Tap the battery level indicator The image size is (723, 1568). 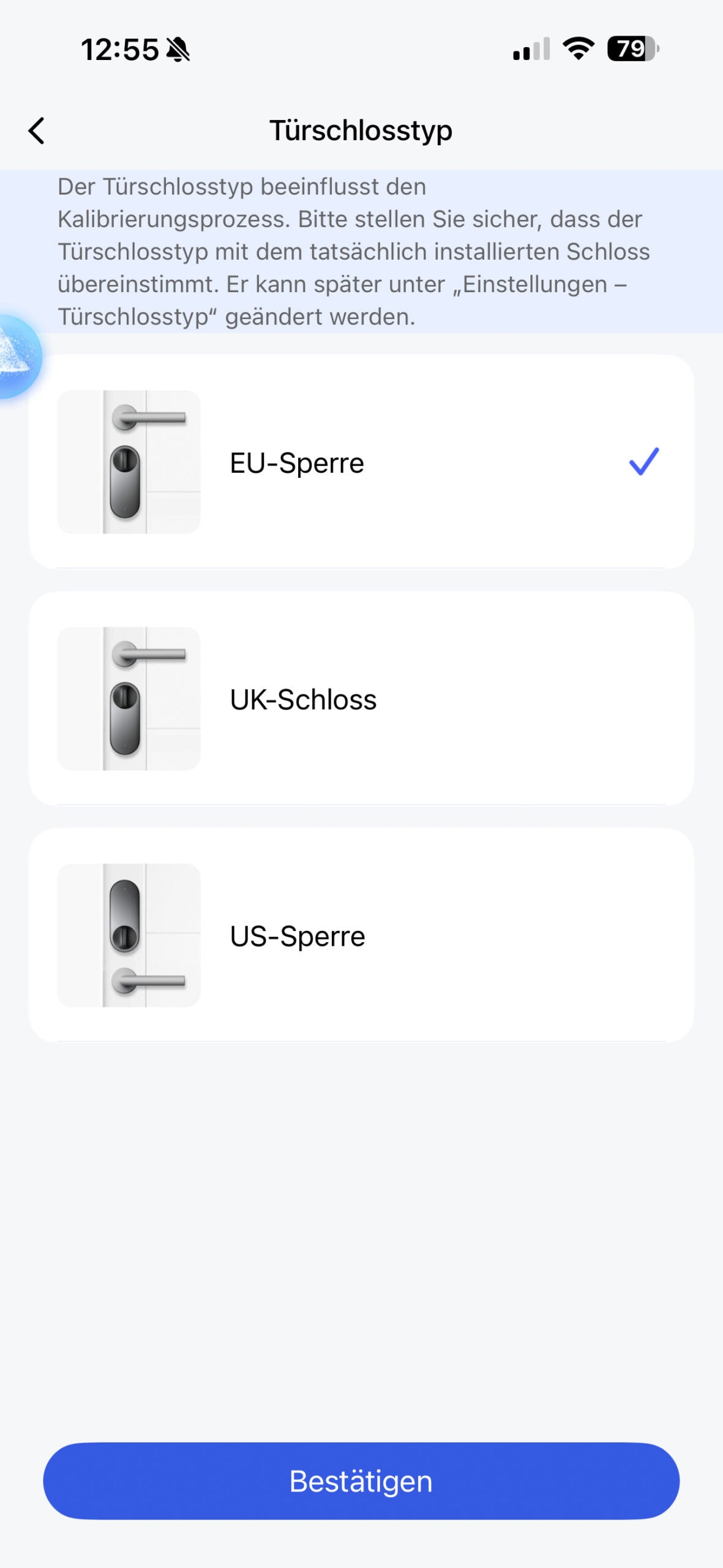tap(632, 49)
